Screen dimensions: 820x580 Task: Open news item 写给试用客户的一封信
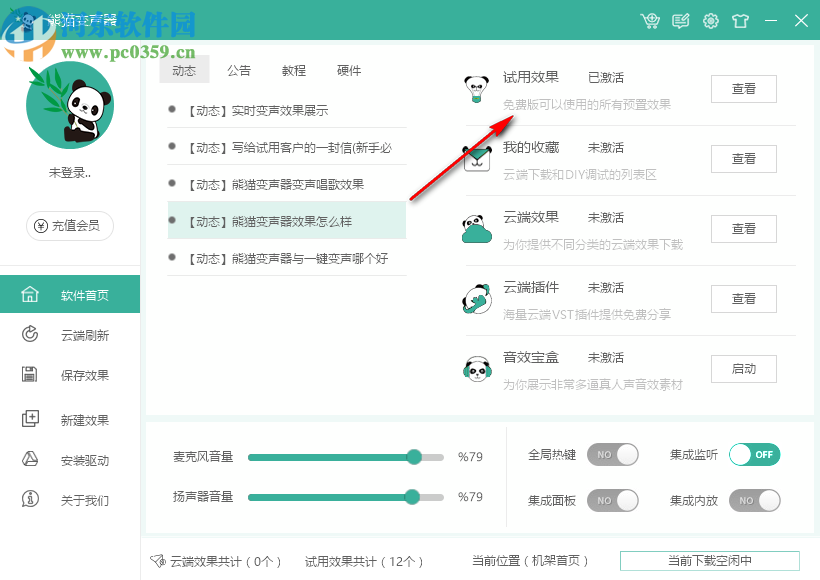click(287, 147)
